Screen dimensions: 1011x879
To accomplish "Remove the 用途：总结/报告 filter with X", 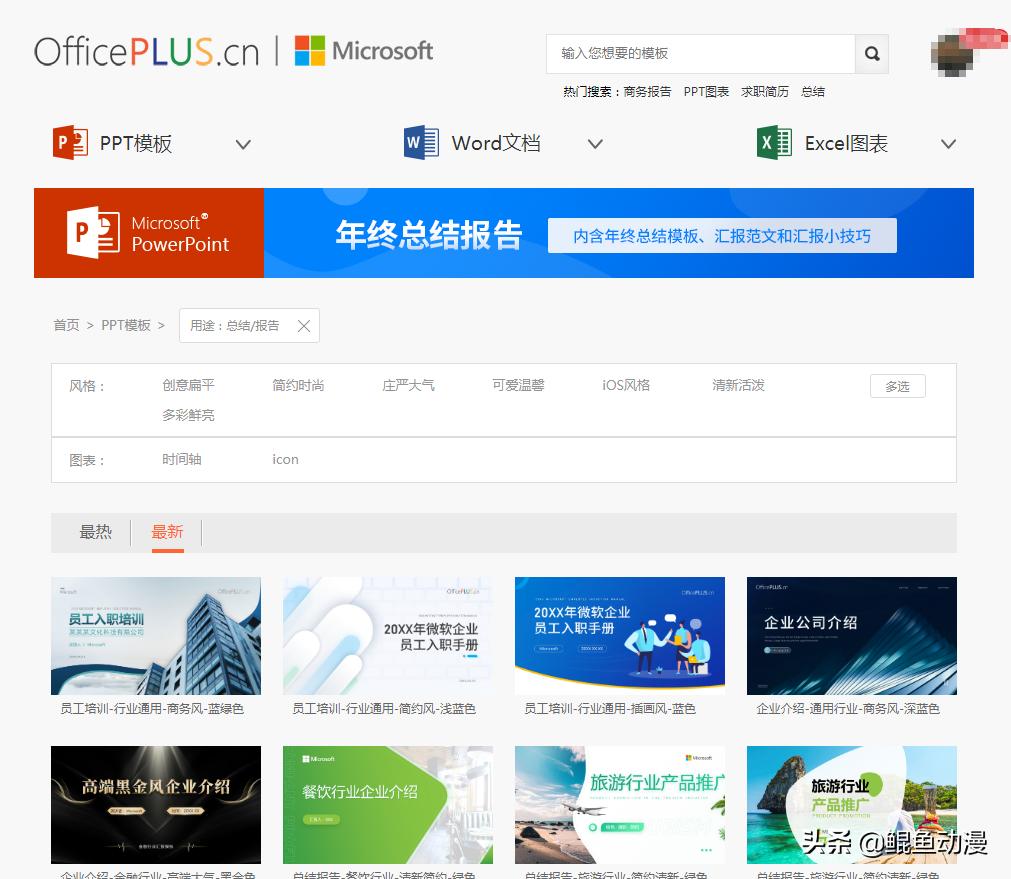I will tap(304, 326).
